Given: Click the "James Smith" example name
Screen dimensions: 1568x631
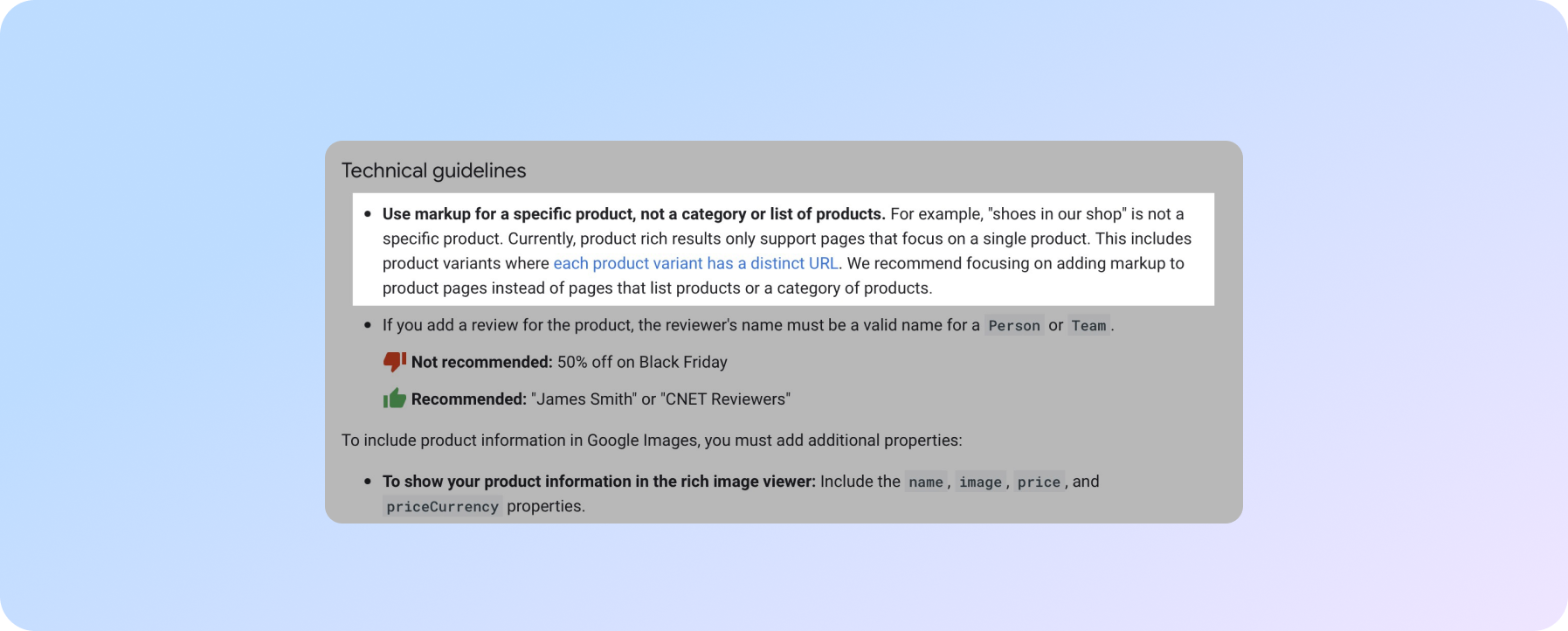Looking at the screenshot, I should click(584, 399).
